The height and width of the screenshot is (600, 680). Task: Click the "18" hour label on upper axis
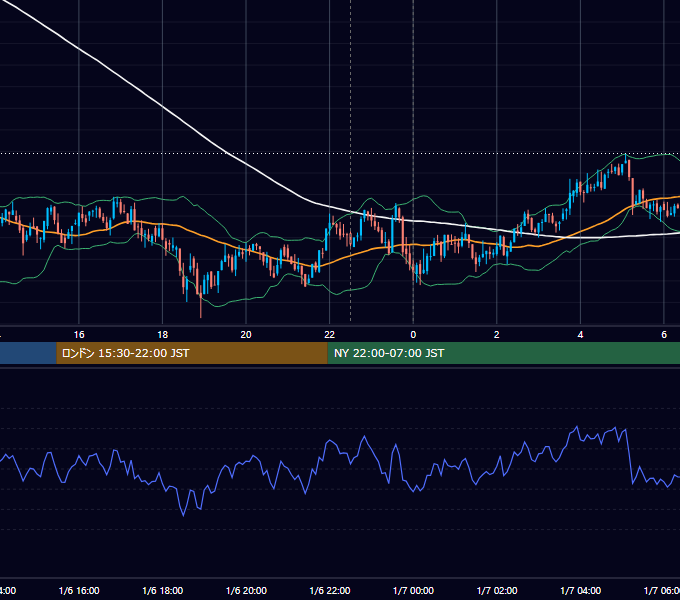coord(163,335)
